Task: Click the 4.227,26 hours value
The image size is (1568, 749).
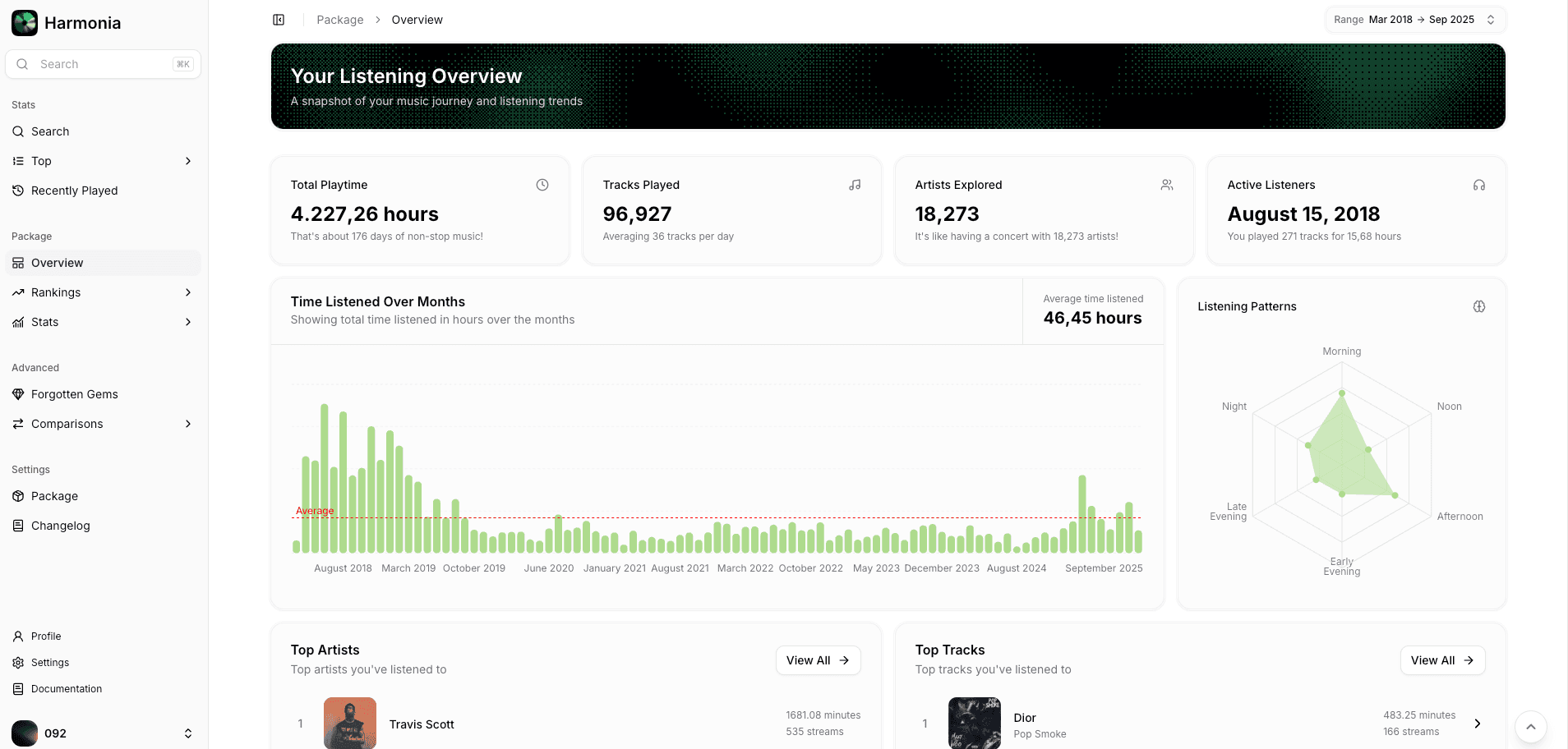Action: (x=365, y=214)
